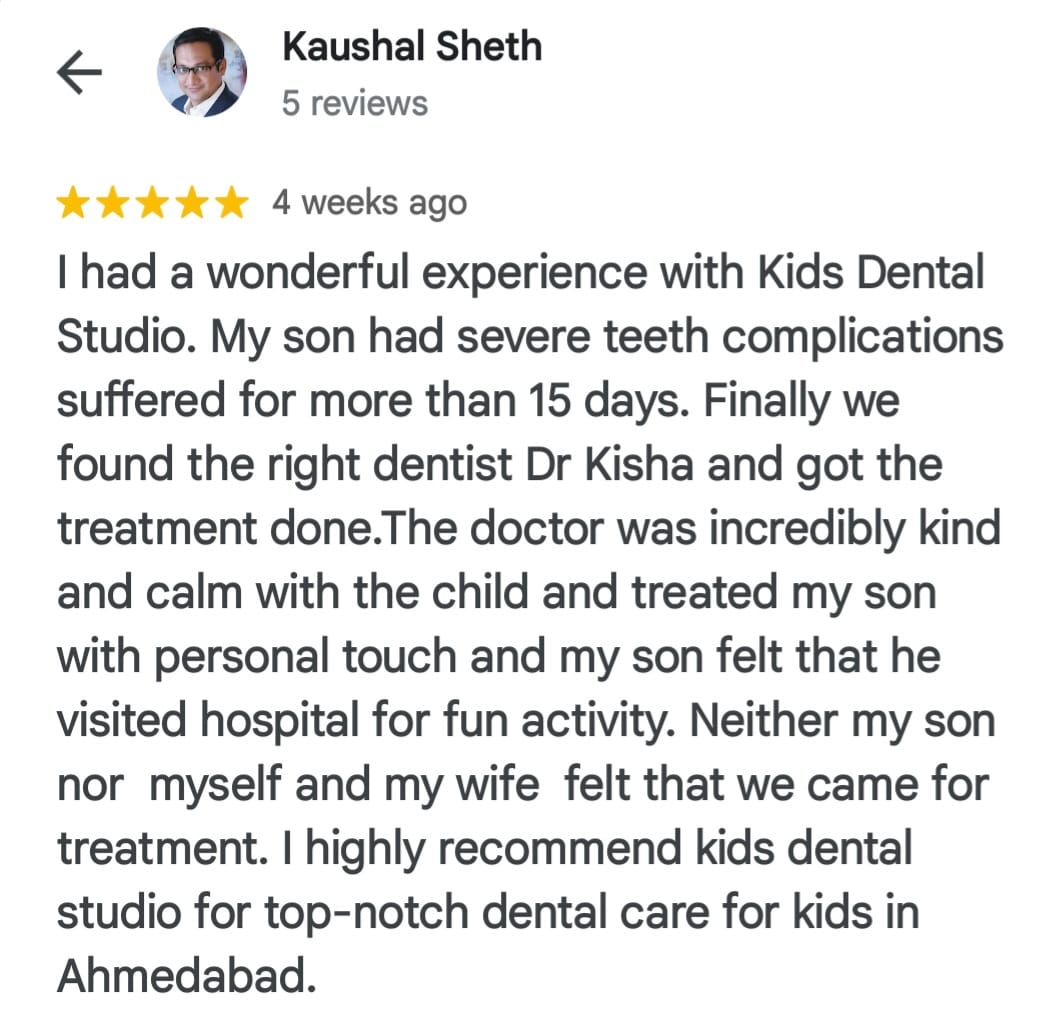
Task: Click the text 'severe teeth complications'
Action: click(x=730, y=338)
